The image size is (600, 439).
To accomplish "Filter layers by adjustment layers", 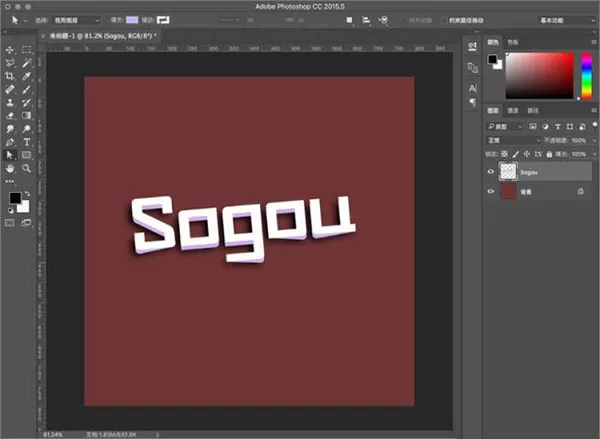I will 545,126.
